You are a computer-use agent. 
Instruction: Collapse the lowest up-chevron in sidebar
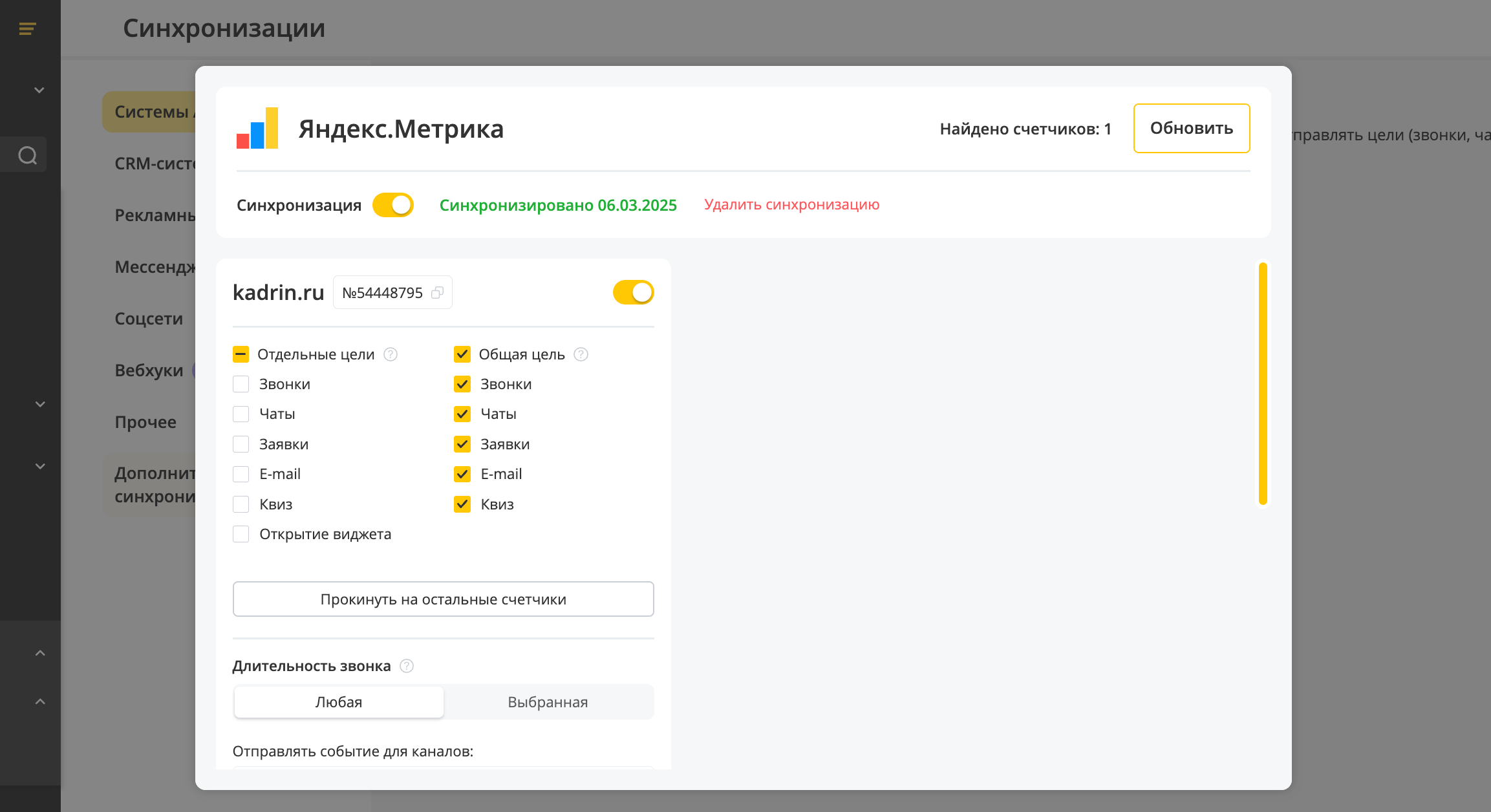pos(39,701)
